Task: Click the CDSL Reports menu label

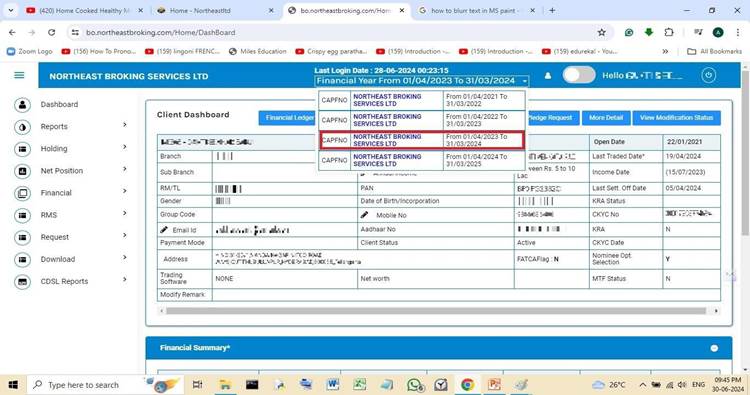Action: pyautogui.click(x=64, y=281)
